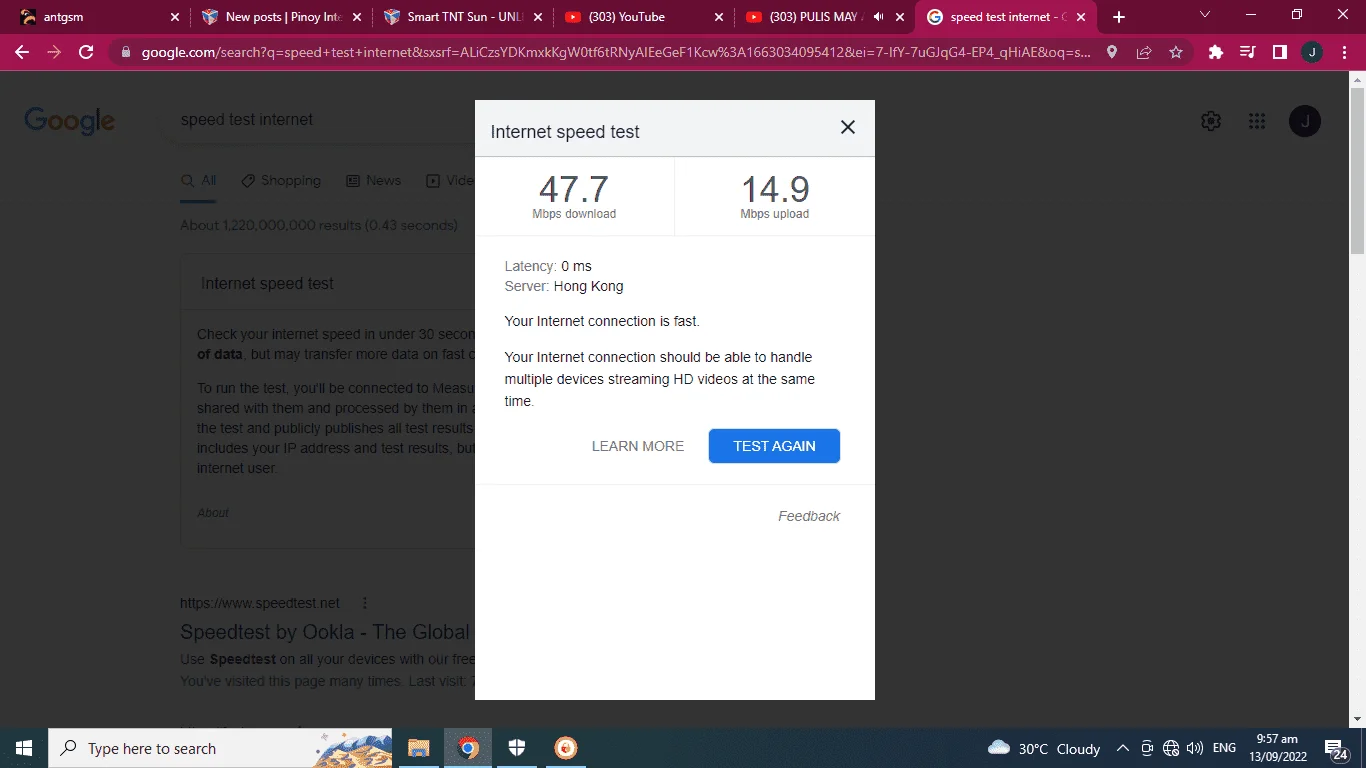Click the Google logo
This screenshot has height=768, width=1366.
pyautogui.click(x=70, y=120)
